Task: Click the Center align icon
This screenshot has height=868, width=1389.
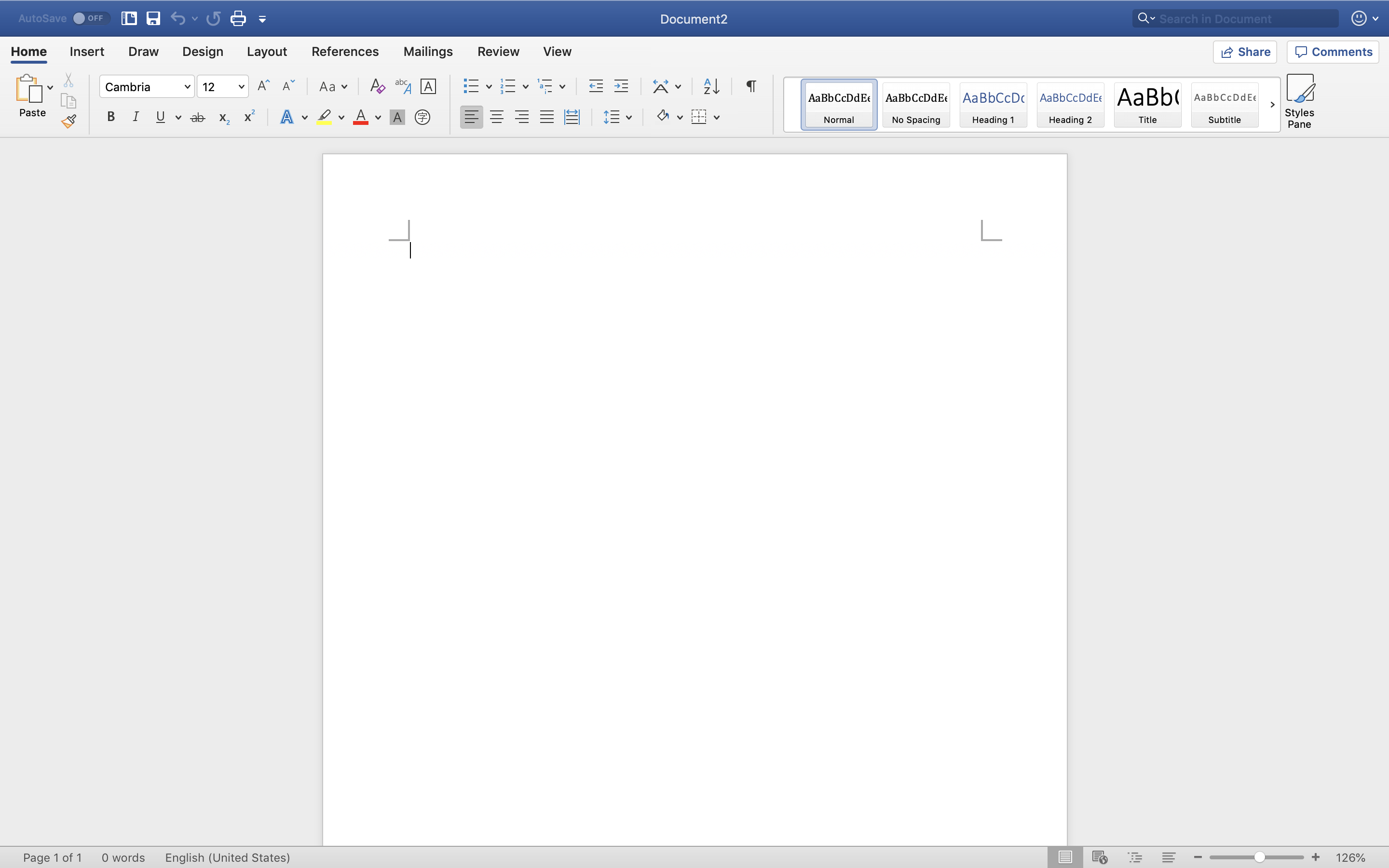Action: pos(496,117)
